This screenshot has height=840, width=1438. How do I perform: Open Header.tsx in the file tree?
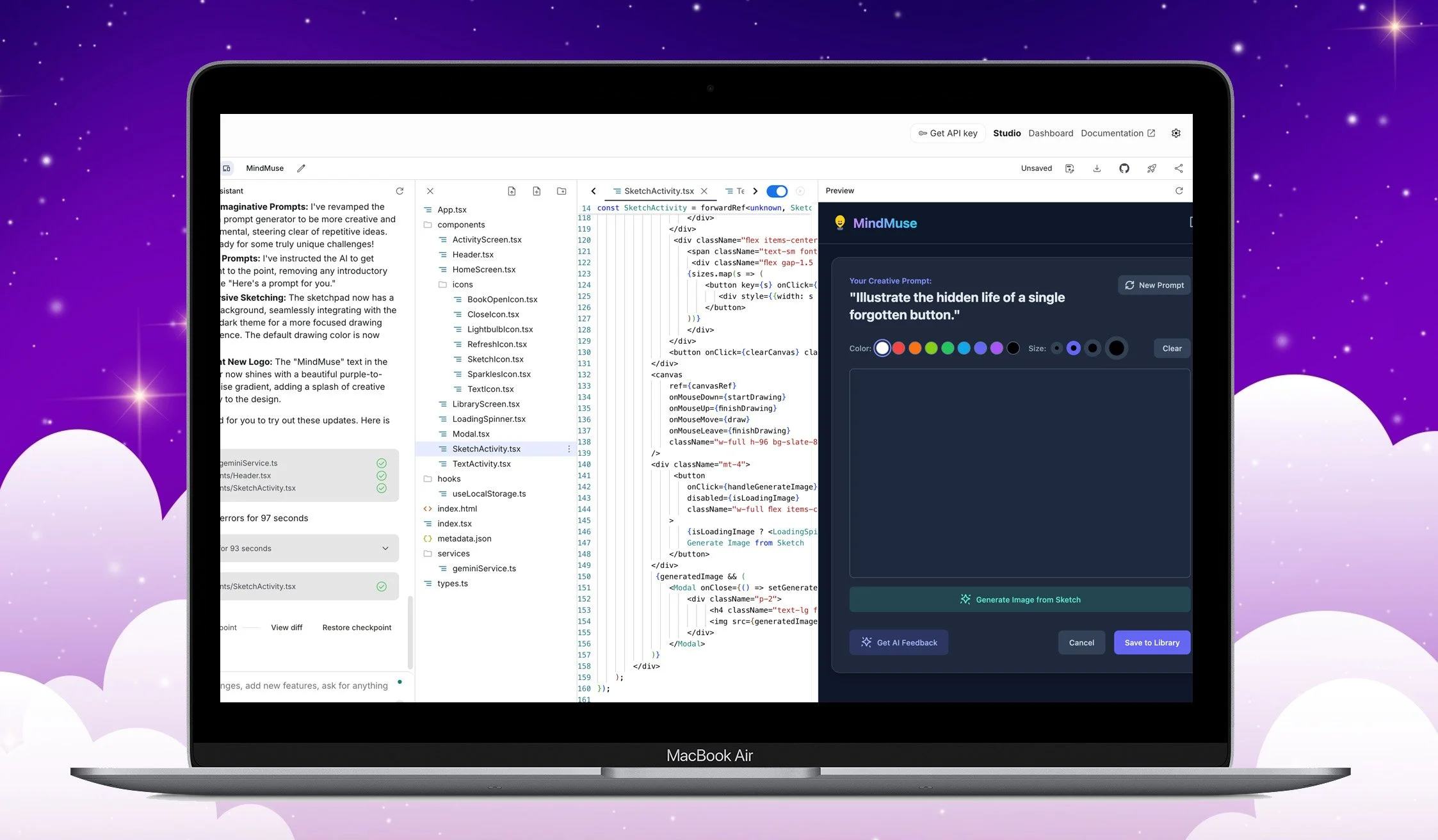pyautogui.click(x=473, y=255)
